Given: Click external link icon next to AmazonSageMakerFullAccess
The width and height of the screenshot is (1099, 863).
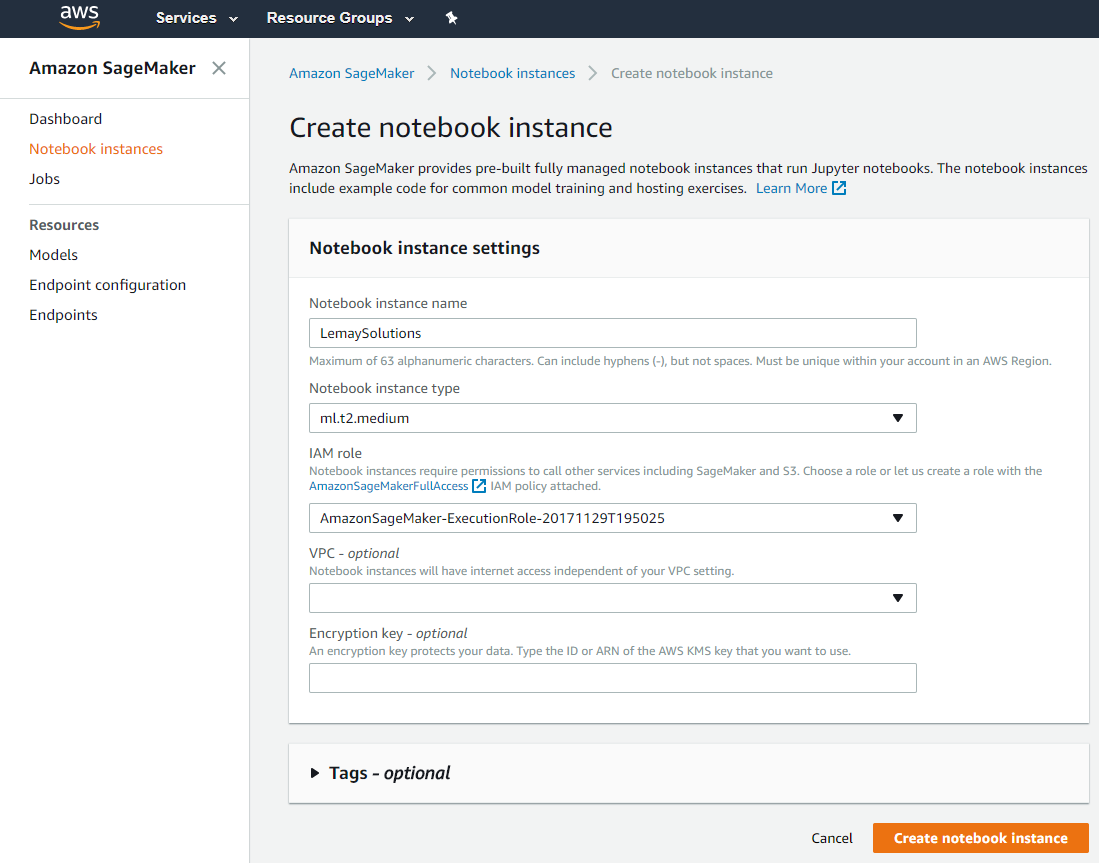Looking at the screenshot, I should (480, 486).
